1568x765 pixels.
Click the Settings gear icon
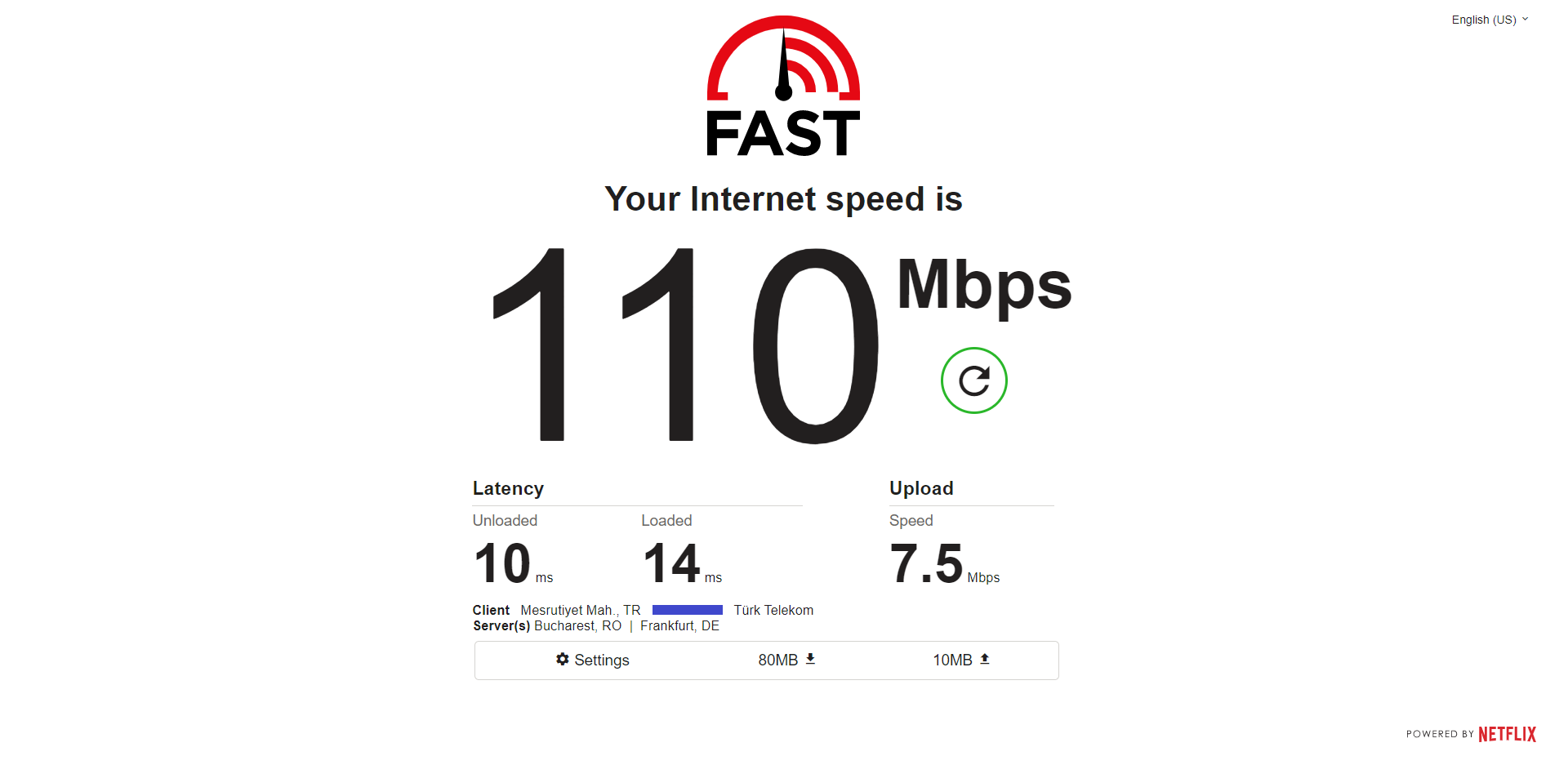click(563, 659)
